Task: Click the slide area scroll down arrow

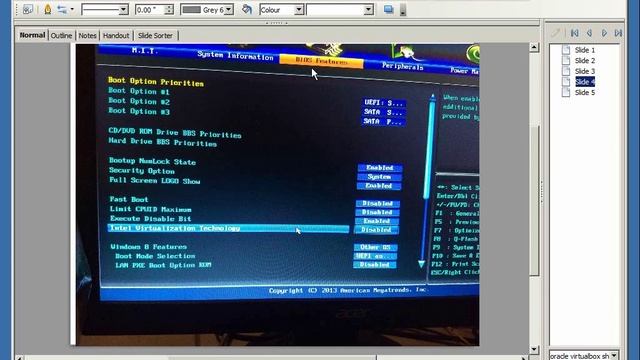Action: click(x=534, y=349)
